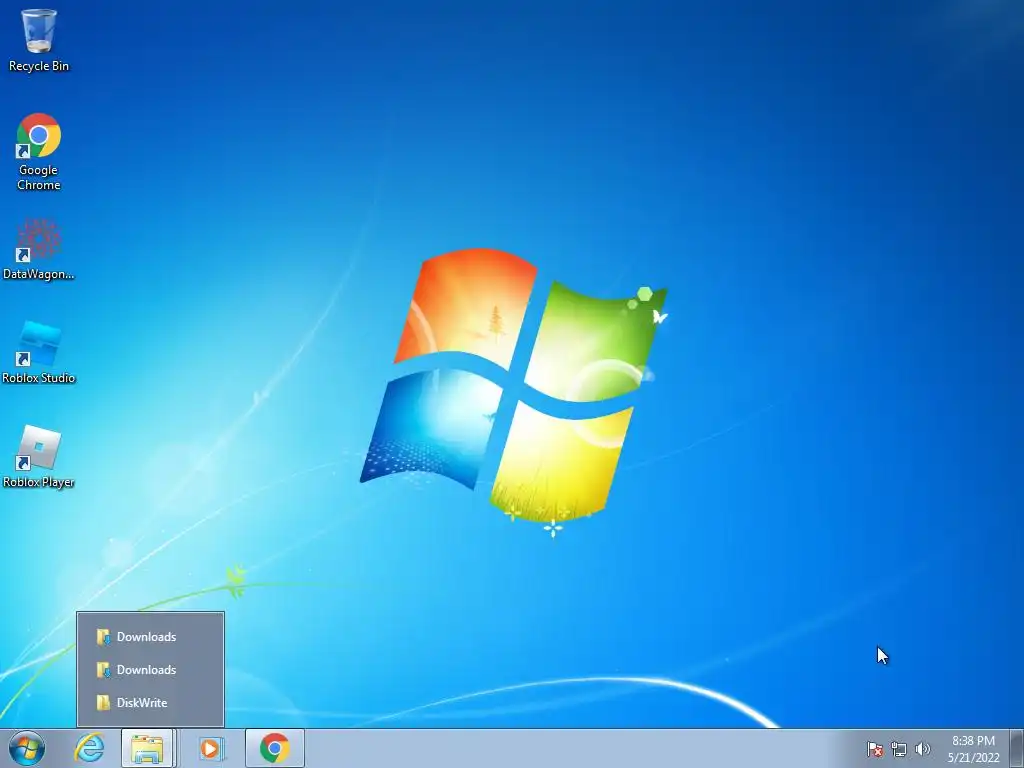Viewport: 1024px width, 768px height.
Task: Switch to the DiskWrite folder window
Action: tap(150, 703)
